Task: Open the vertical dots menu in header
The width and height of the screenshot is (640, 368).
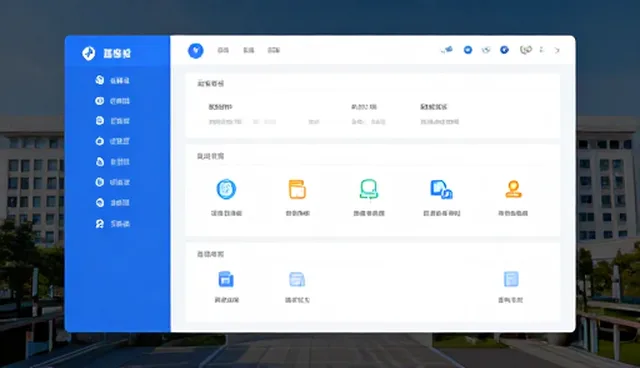Action: pos(542,50)
